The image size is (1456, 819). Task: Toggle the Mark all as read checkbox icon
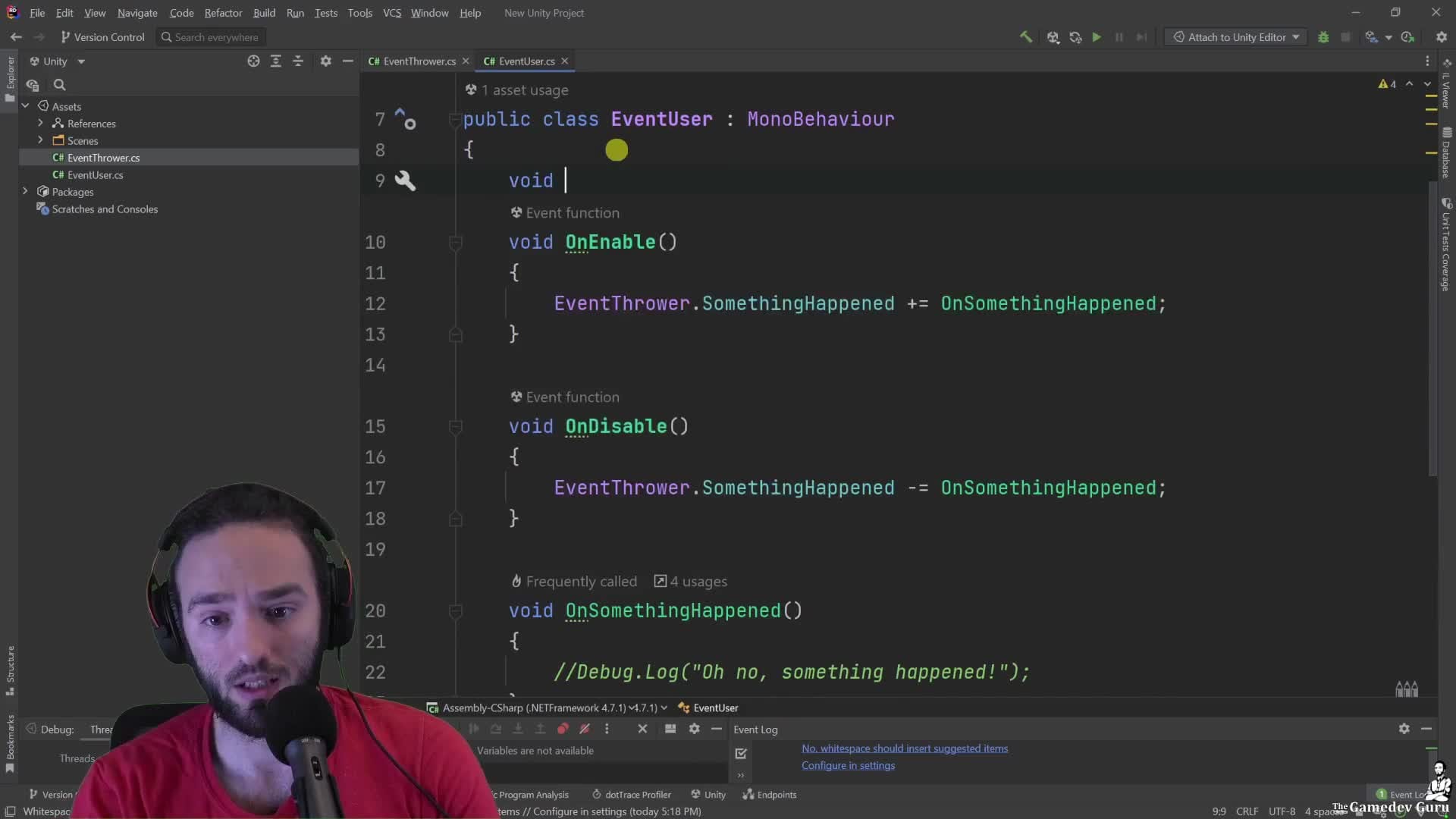[x=741, y=753]
